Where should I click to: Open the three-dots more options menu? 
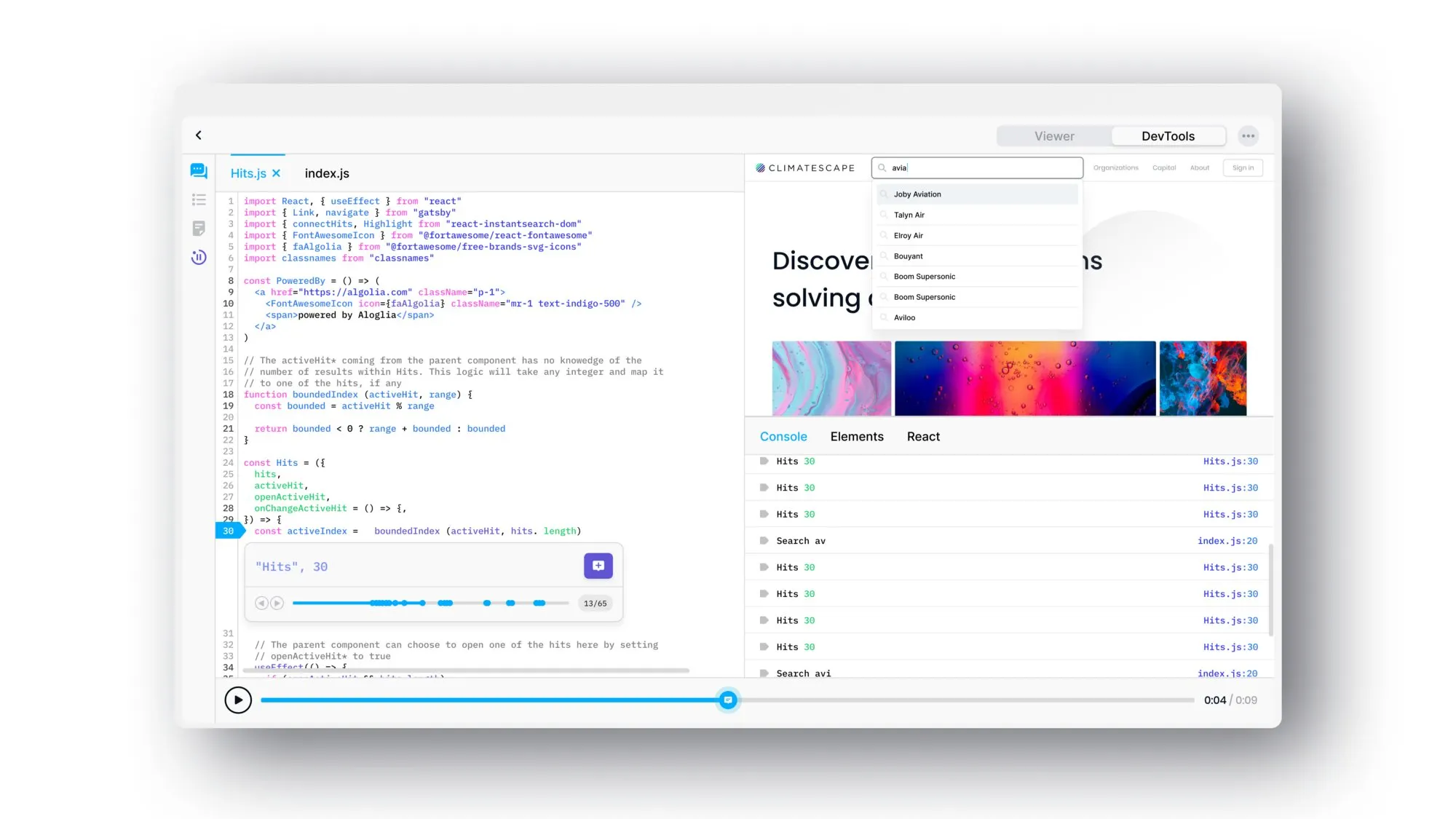[x=1248, y=136]
